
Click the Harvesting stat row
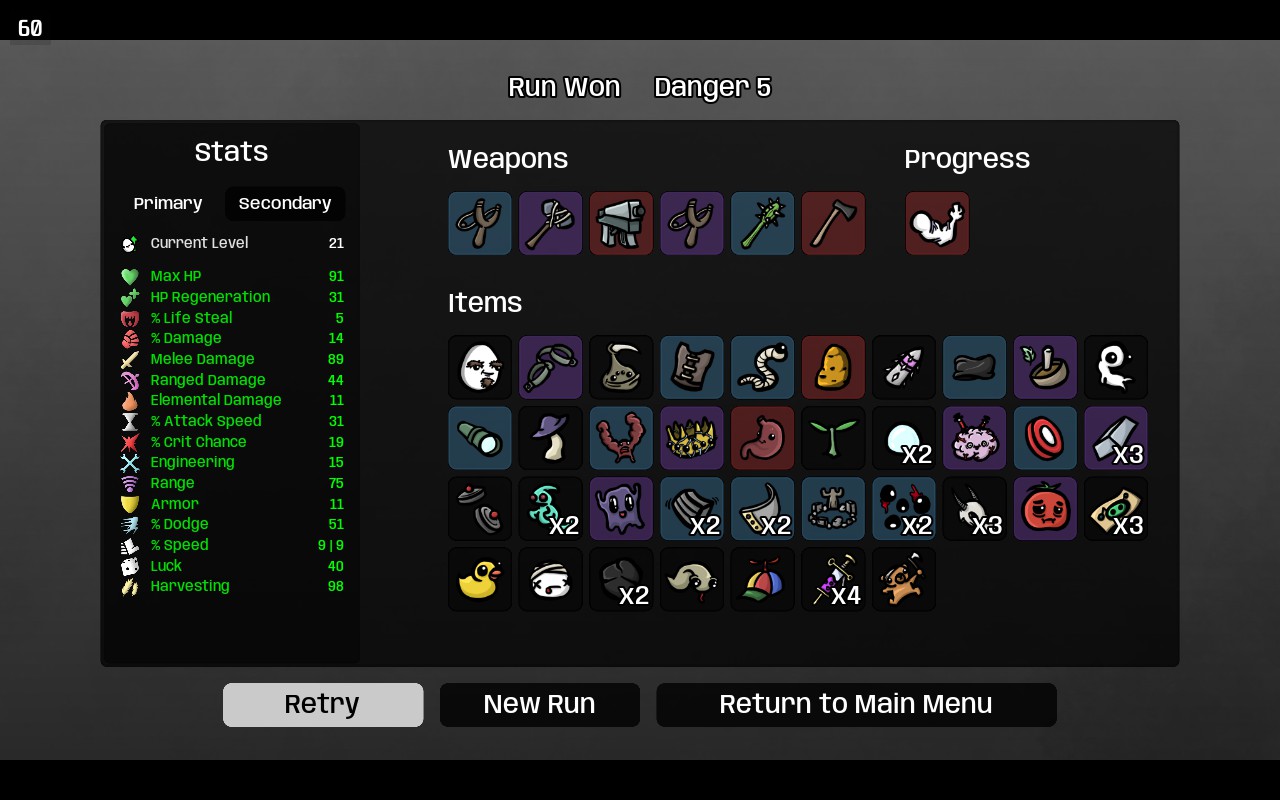[x=232, y=586]
